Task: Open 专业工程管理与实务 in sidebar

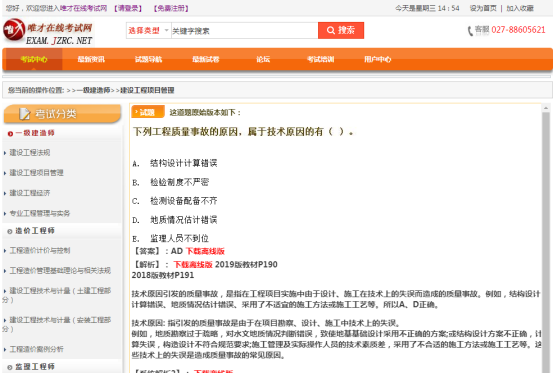Action: [40, 213]
